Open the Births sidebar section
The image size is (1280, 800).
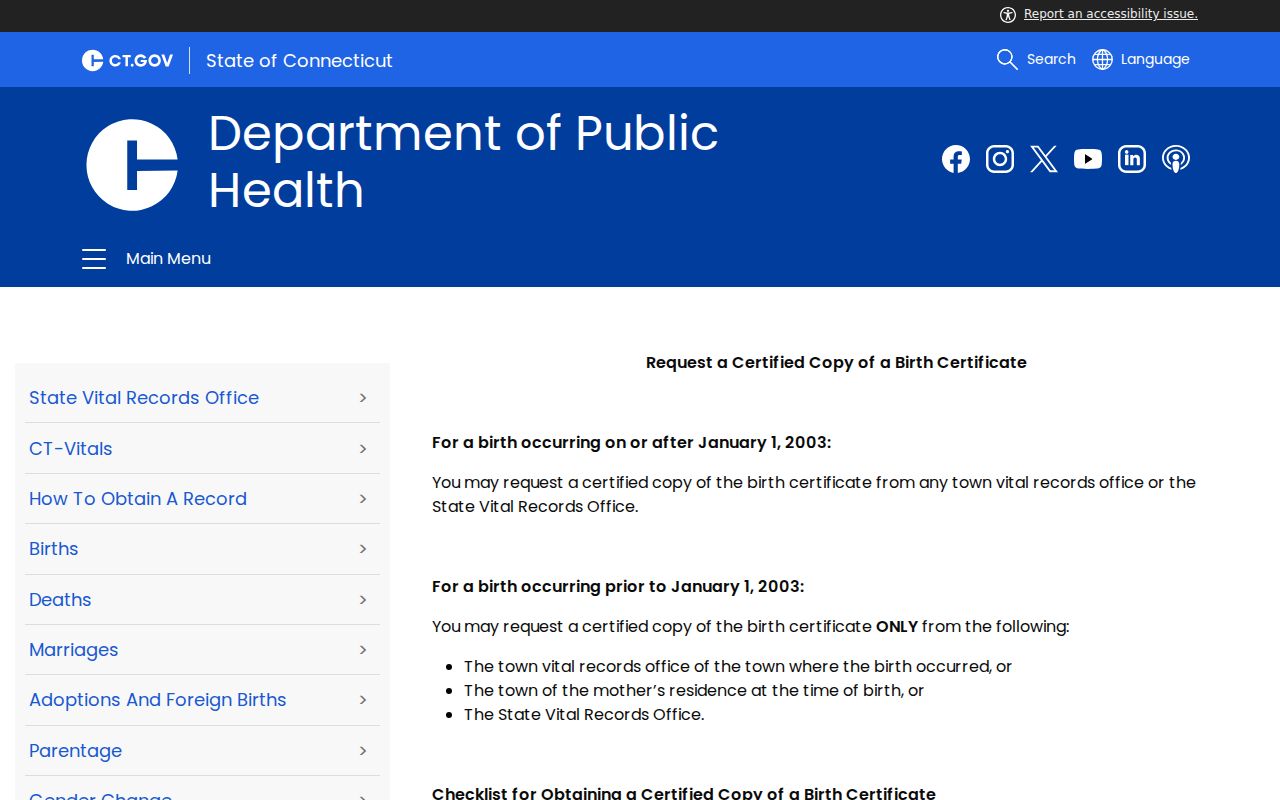[54, 549]
